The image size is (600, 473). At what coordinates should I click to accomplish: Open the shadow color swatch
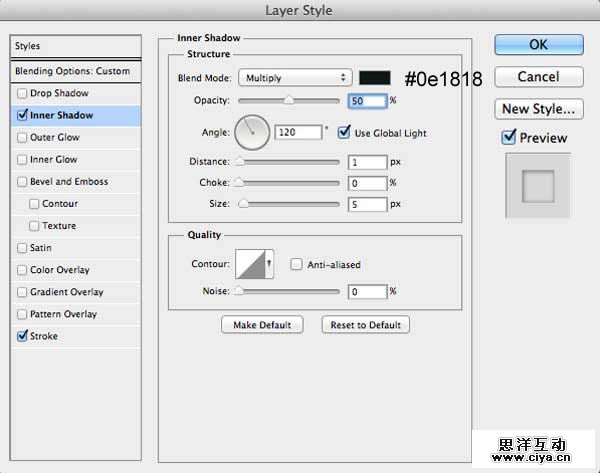pos(375,78)
